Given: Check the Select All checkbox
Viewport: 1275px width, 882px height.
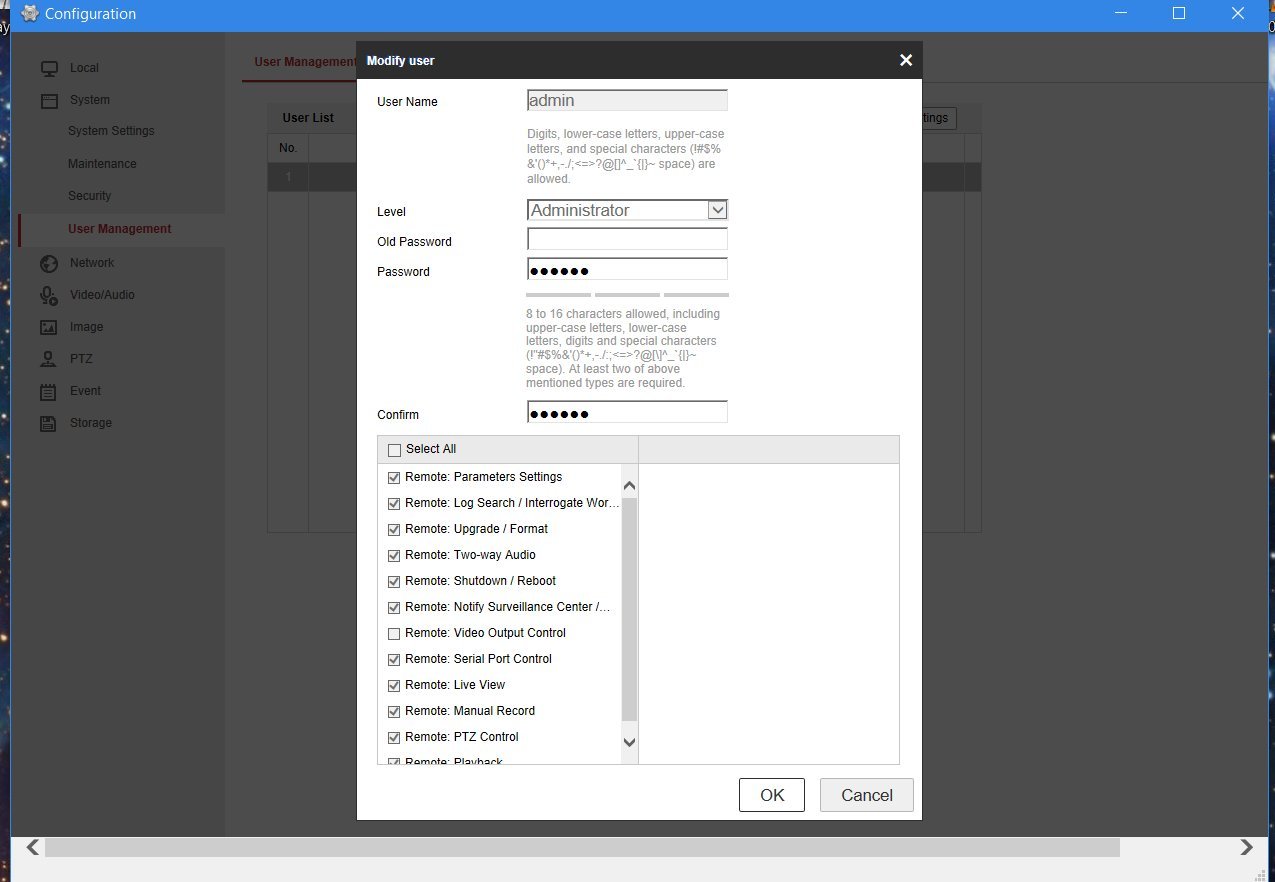Looking at the screenshot, I should 394,450.
